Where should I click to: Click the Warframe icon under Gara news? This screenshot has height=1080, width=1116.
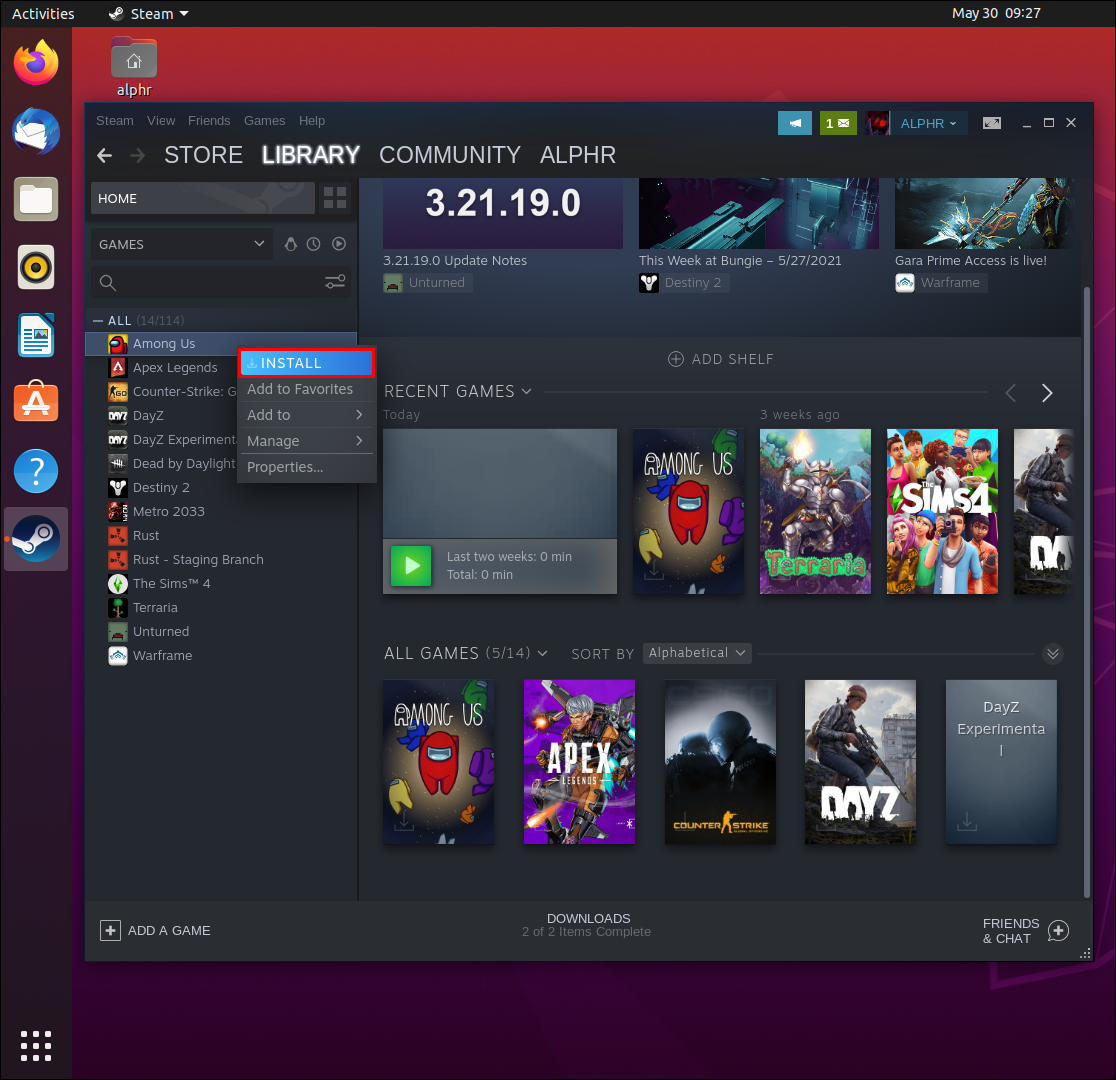click(x=905, y=283)
